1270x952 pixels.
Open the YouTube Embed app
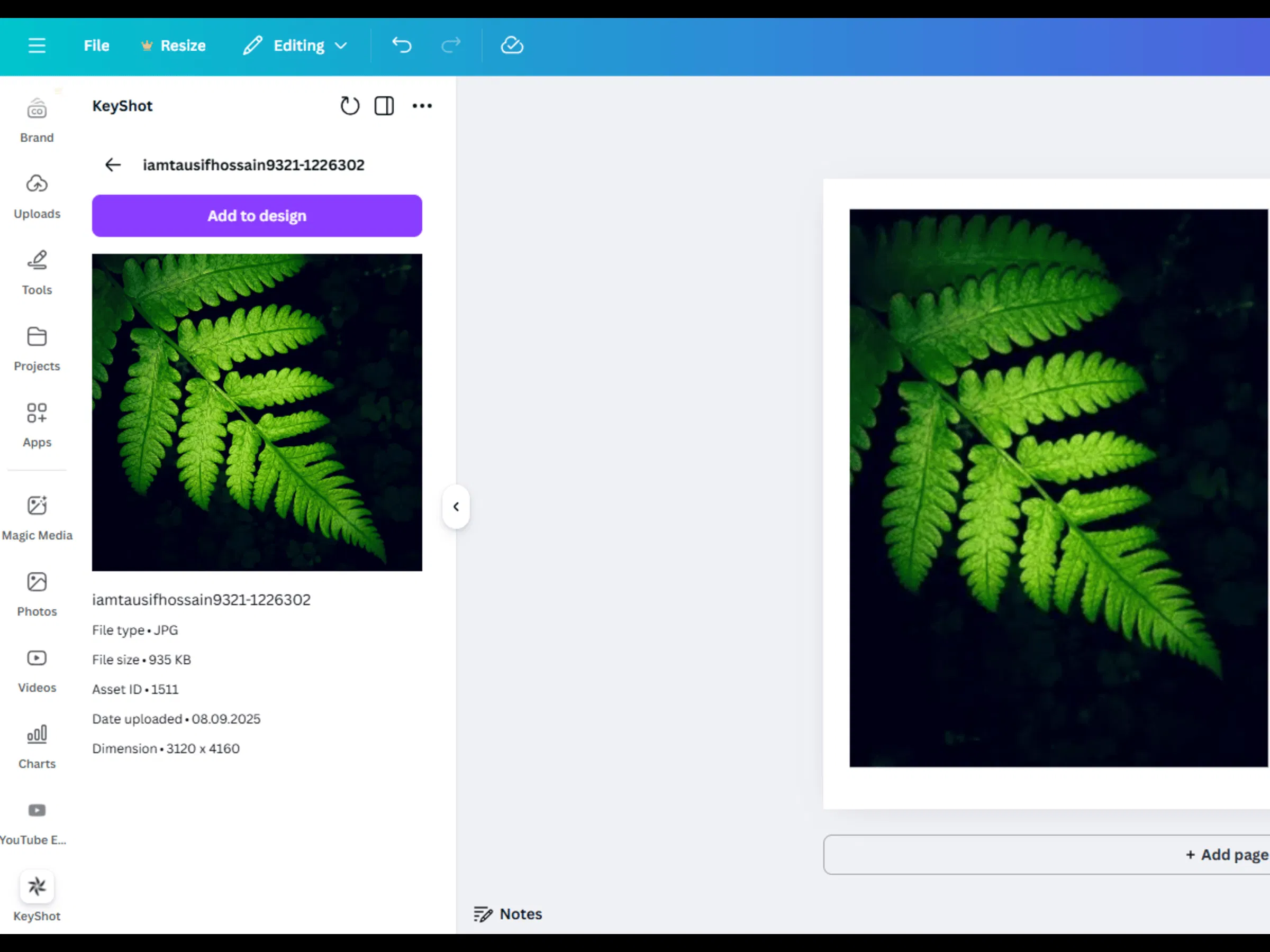[34, 823]
